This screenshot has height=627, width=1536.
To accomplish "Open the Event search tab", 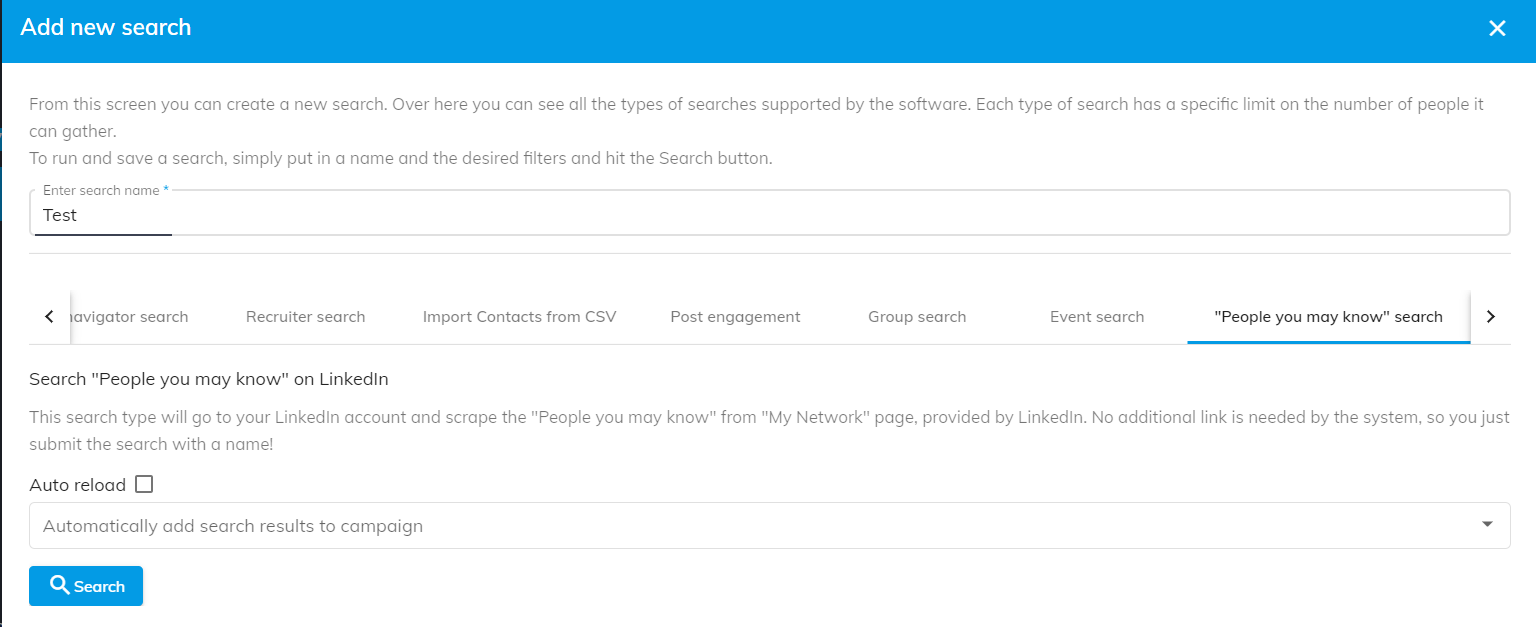I will (1097, 317).
